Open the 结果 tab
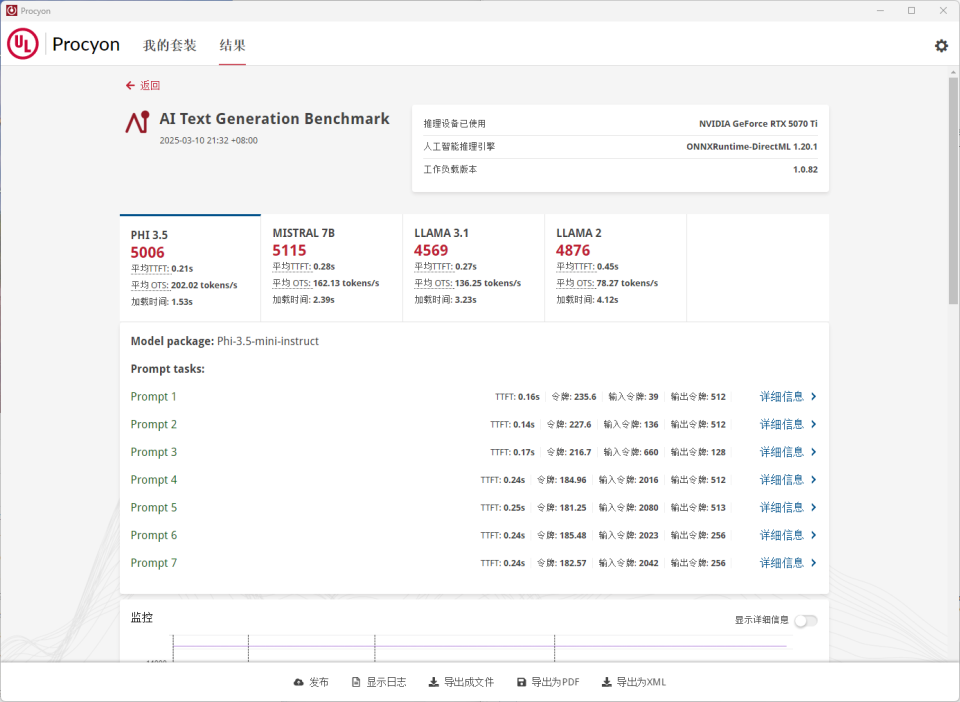 233,45
